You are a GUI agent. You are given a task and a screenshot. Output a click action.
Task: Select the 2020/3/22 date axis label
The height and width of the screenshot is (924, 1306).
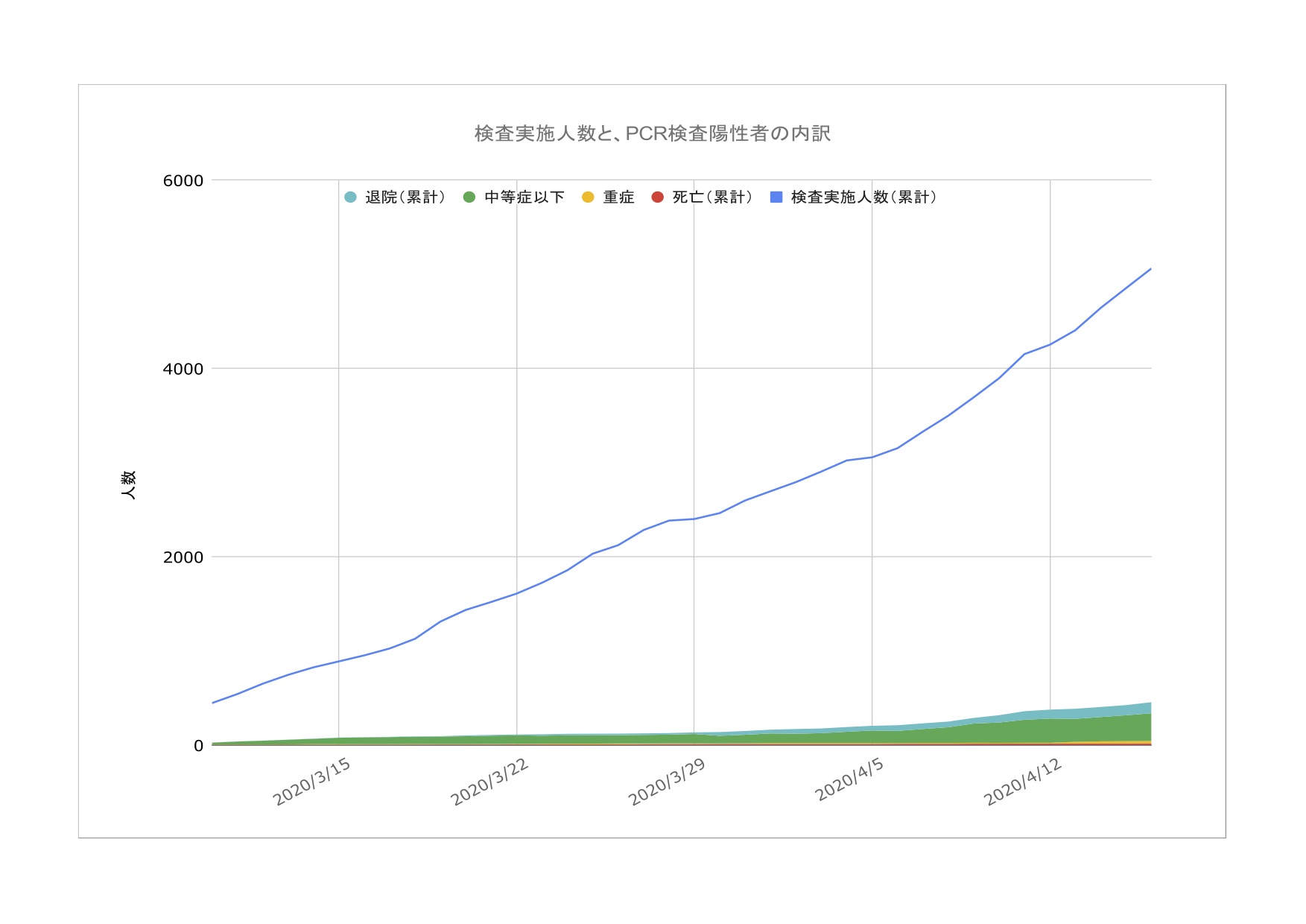click(x=489, y=782)
